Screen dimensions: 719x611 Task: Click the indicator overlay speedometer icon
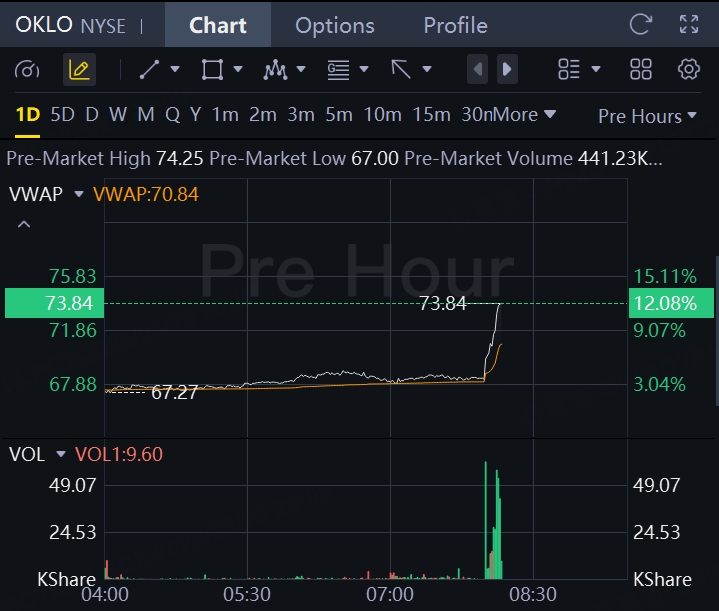point(27,70)
